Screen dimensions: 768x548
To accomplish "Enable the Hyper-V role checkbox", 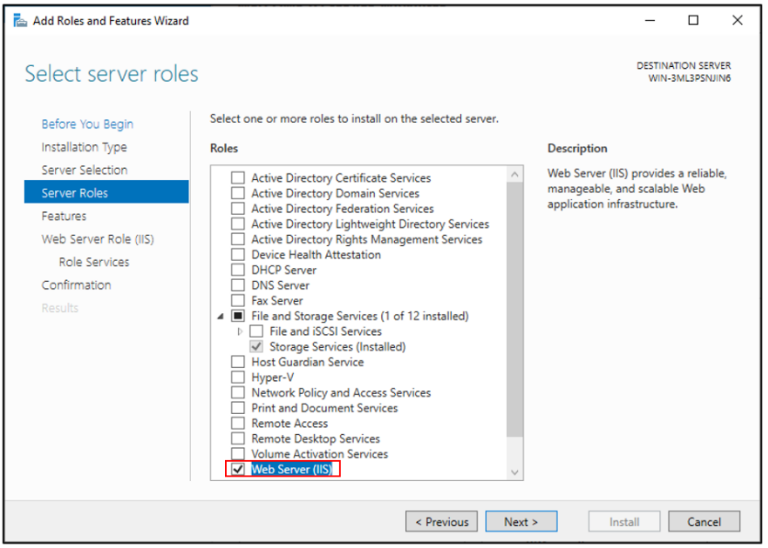I will pos(238,377).
